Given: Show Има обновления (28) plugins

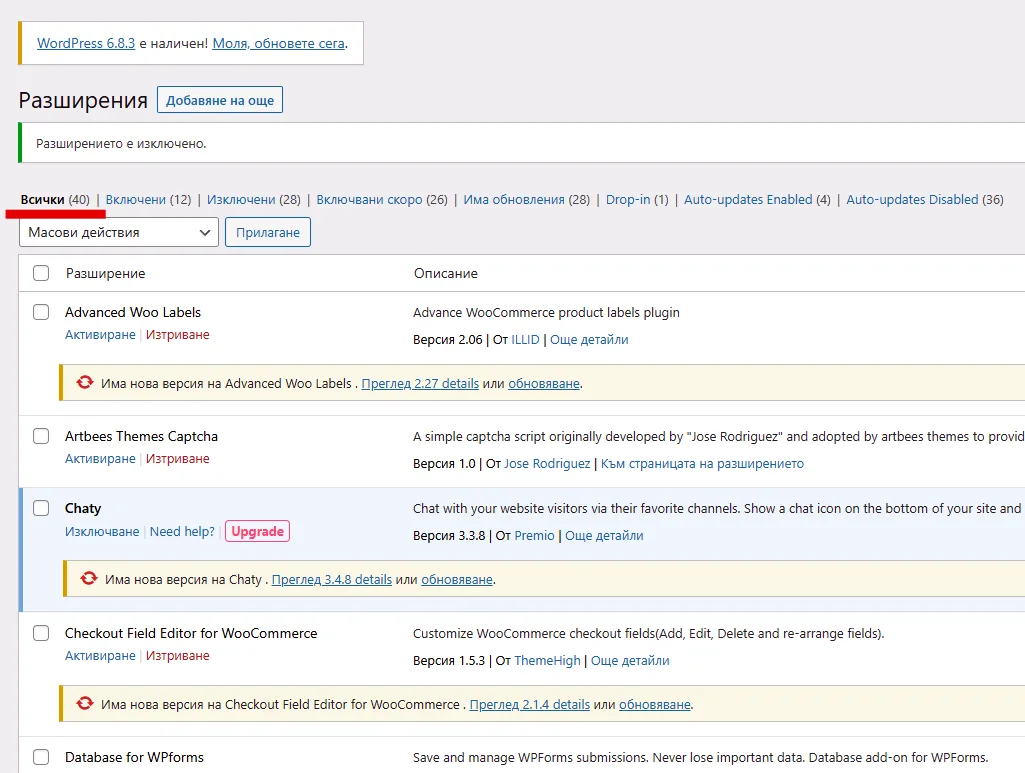Looking at the screenshot, I should tap(526, 199).
